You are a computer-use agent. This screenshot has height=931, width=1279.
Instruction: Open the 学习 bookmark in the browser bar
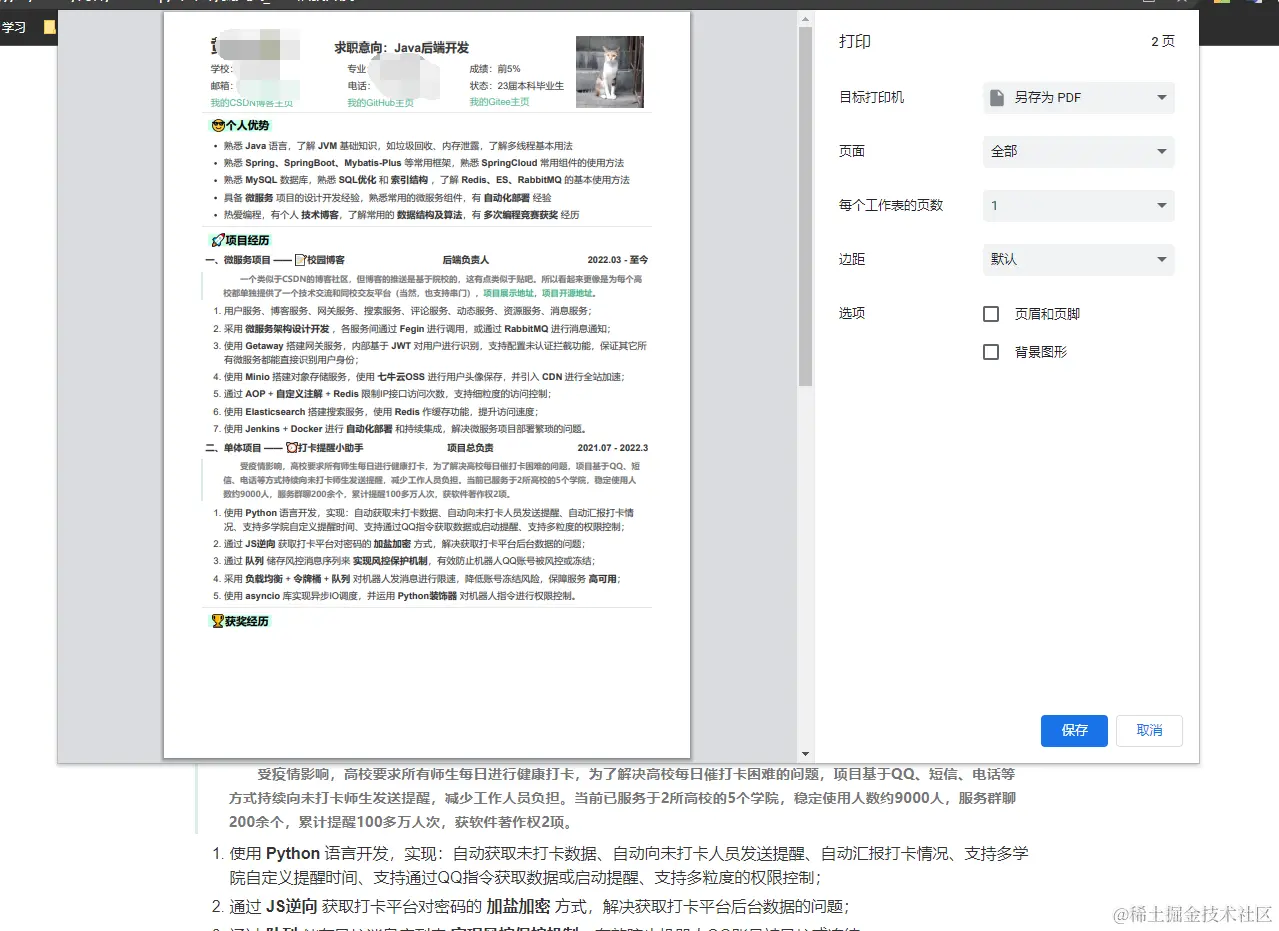click(14, 28)
